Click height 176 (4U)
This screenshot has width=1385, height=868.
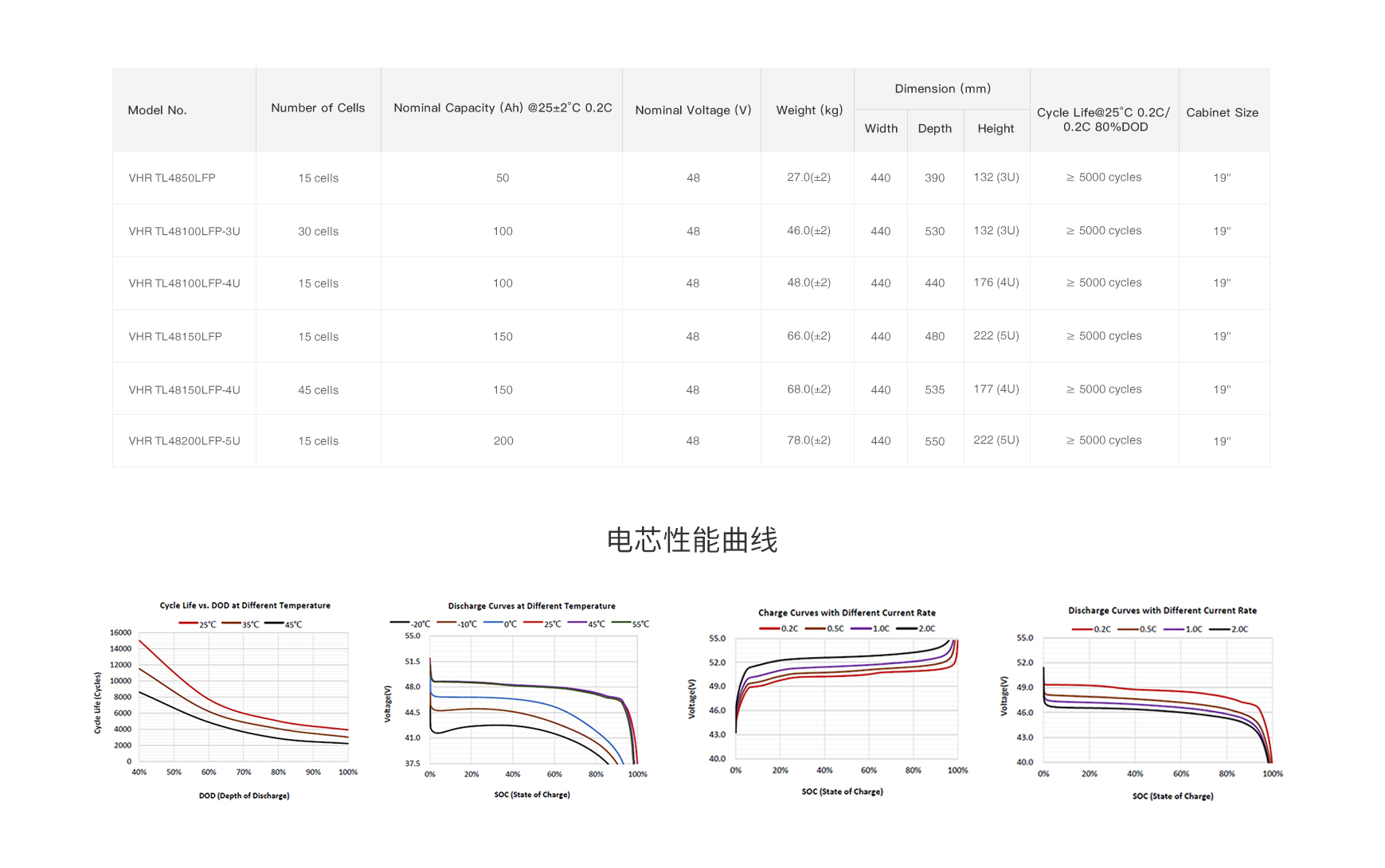coord(996,282)
